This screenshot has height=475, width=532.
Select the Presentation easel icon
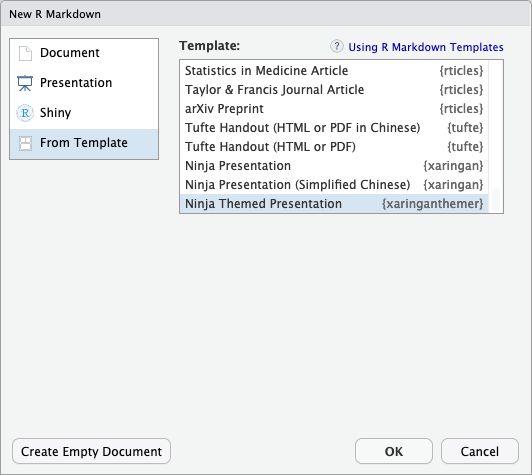25,83
